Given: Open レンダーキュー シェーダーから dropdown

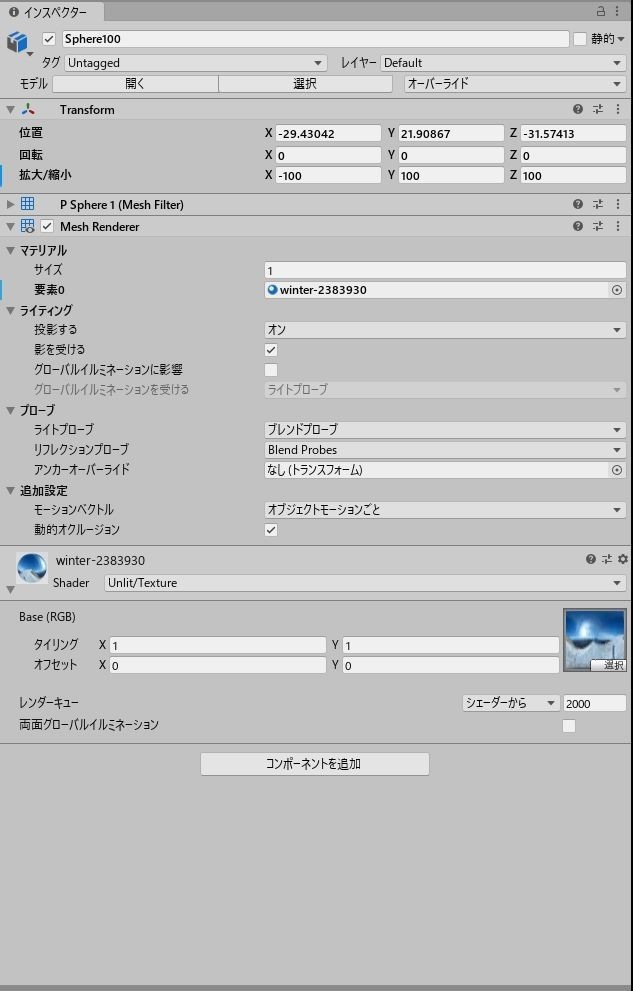Looking at the screenshot, I should click(511, 703).
